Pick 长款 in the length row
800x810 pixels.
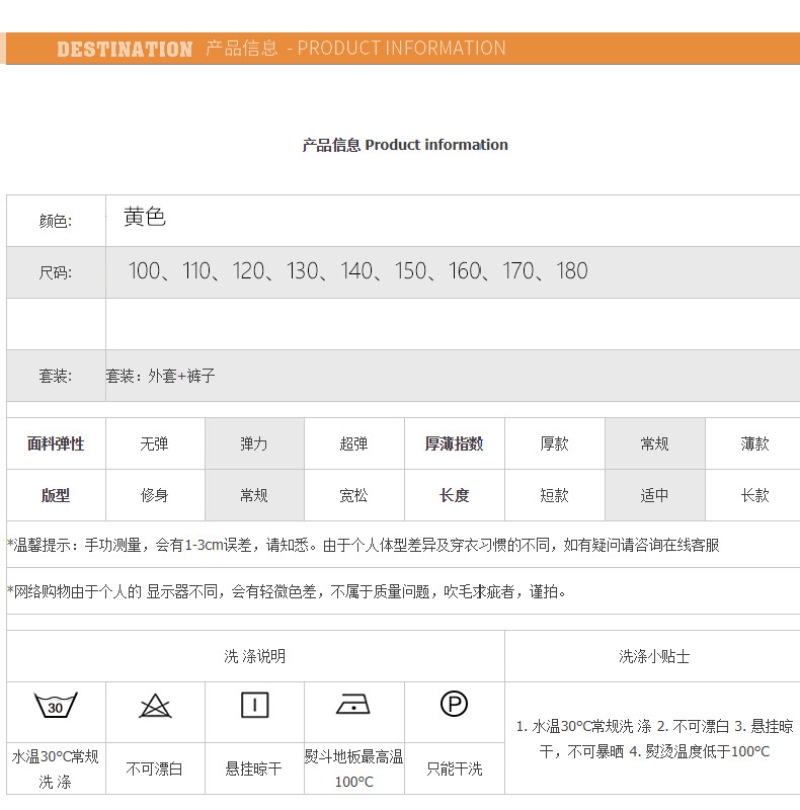tap(755, 495)
